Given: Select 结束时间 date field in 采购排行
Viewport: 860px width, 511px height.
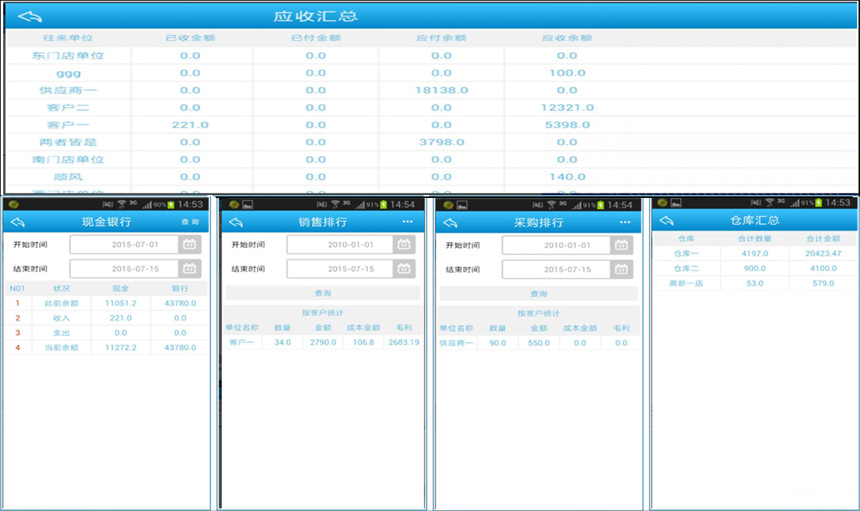Looking at the screenshot, I should (556, 269).
